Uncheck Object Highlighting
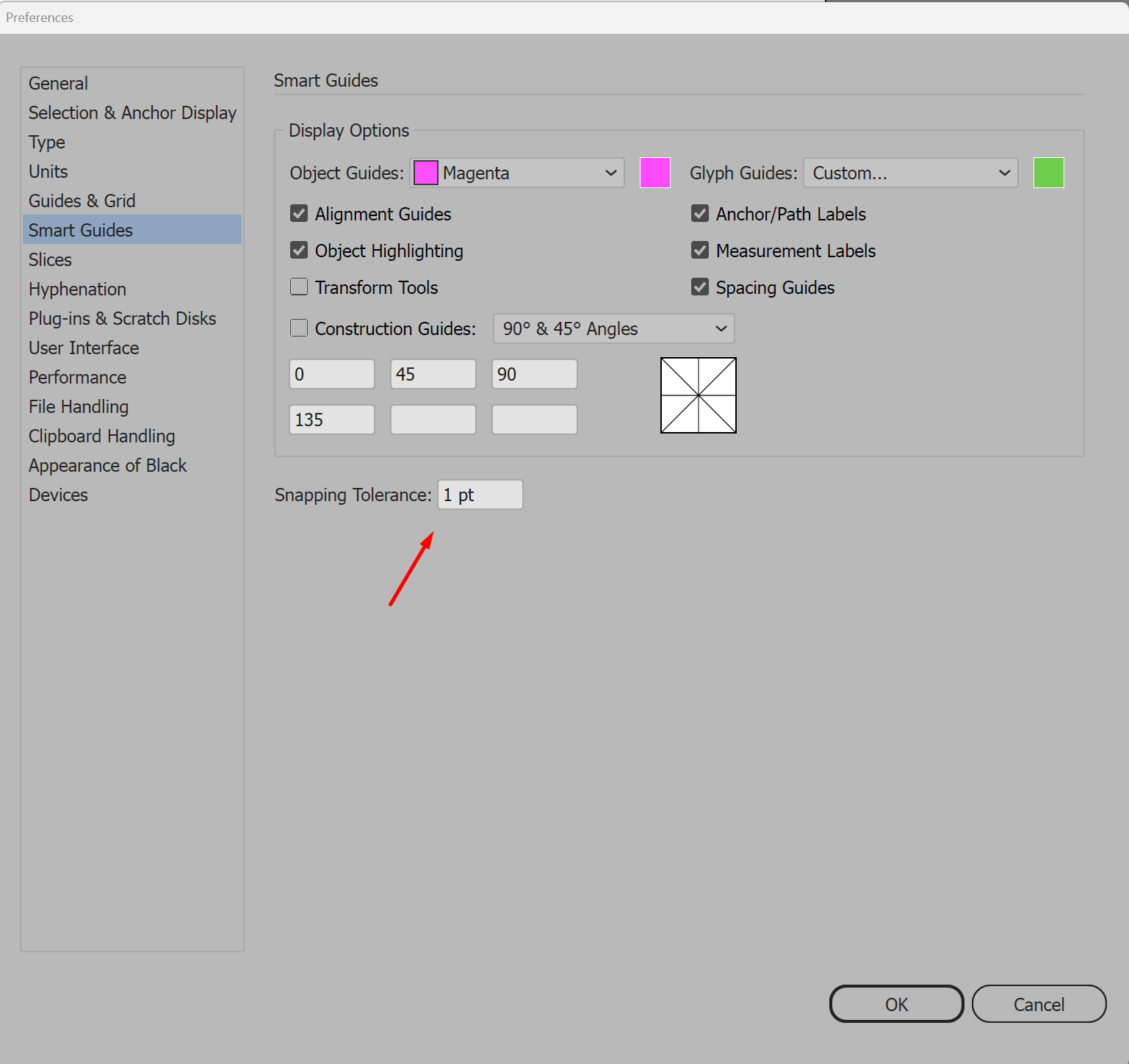The width and height of the screenshot is (1129, 1064). (x=299, y=251)
